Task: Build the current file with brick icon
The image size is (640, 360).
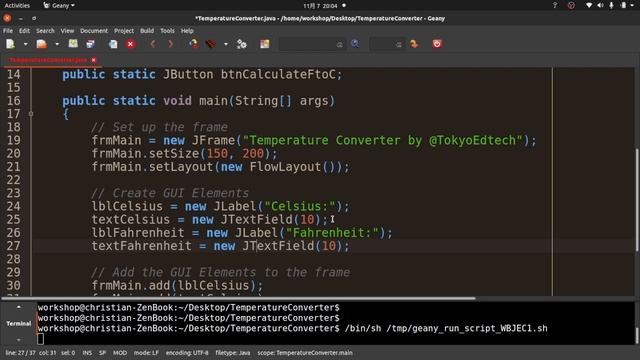Action: pyautogui.click(x=211, y=44)
